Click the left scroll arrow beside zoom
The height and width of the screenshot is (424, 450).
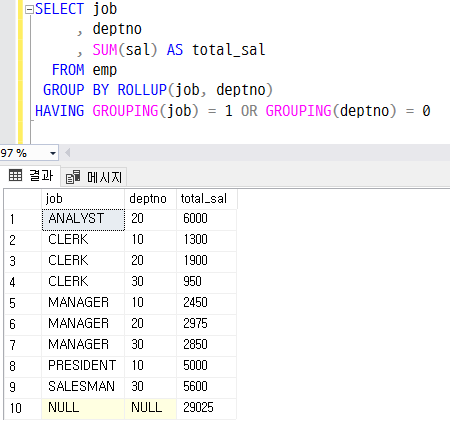point(67,153)
